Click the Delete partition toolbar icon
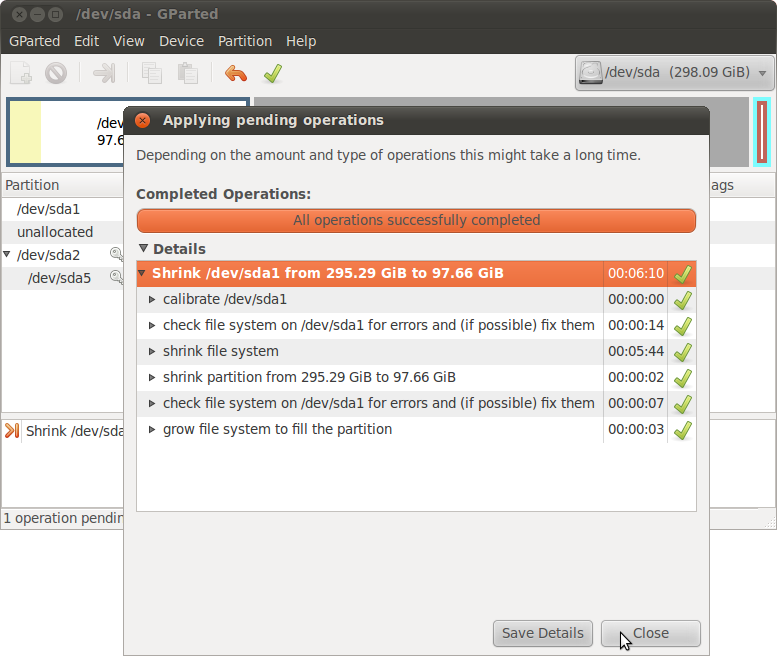Viewport: 777px width, 656px height. pyautogui.click(x=56, y=74)
